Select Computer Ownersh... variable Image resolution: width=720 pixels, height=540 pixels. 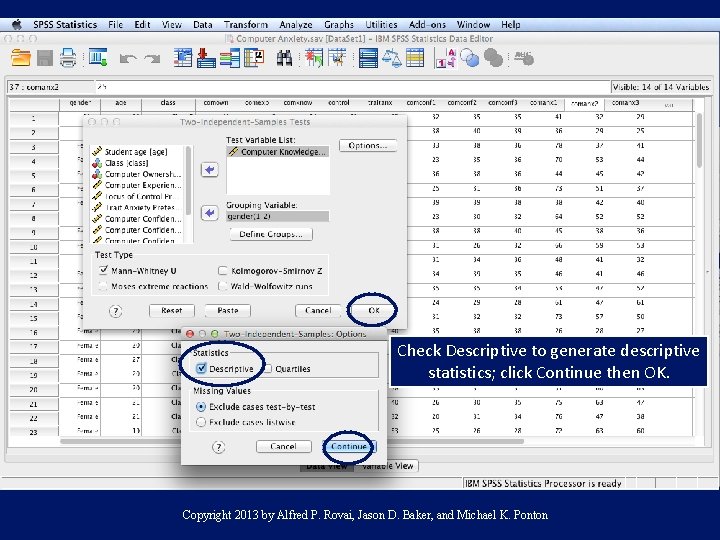coord(137,174)
